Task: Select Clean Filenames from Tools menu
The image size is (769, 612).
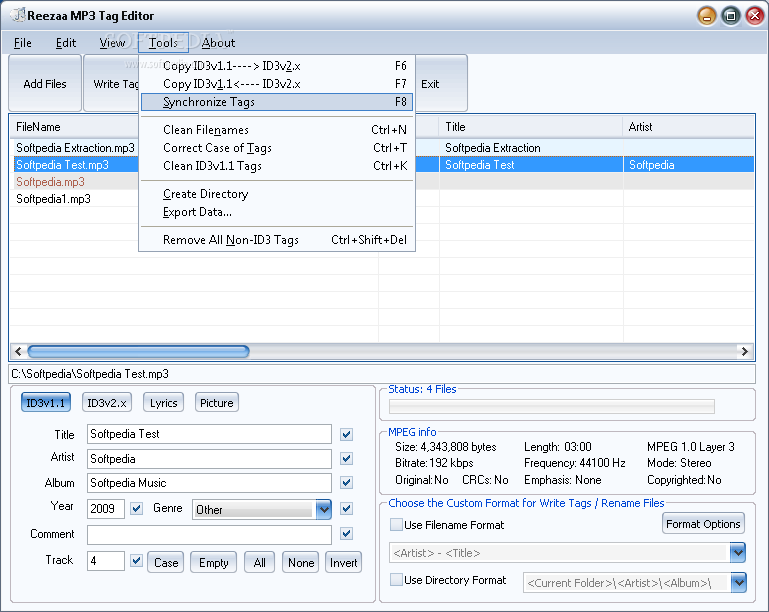Action: click(277, 130)
